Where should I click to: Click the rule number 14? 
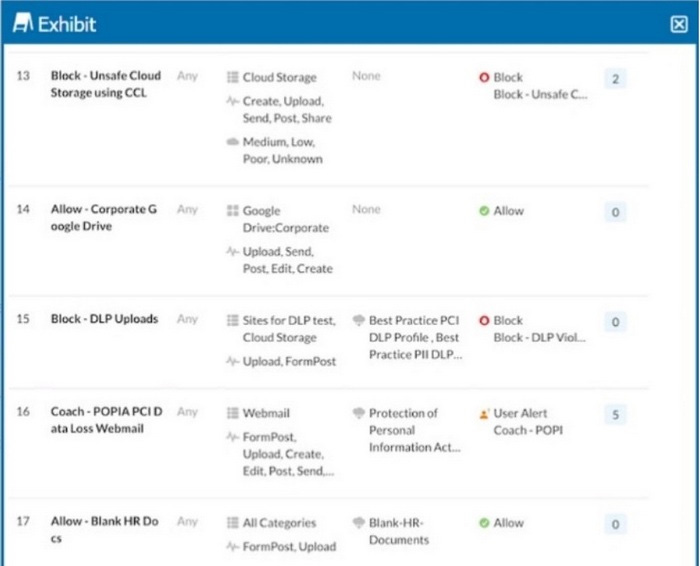pyautogui.click(x=23, y=209)
